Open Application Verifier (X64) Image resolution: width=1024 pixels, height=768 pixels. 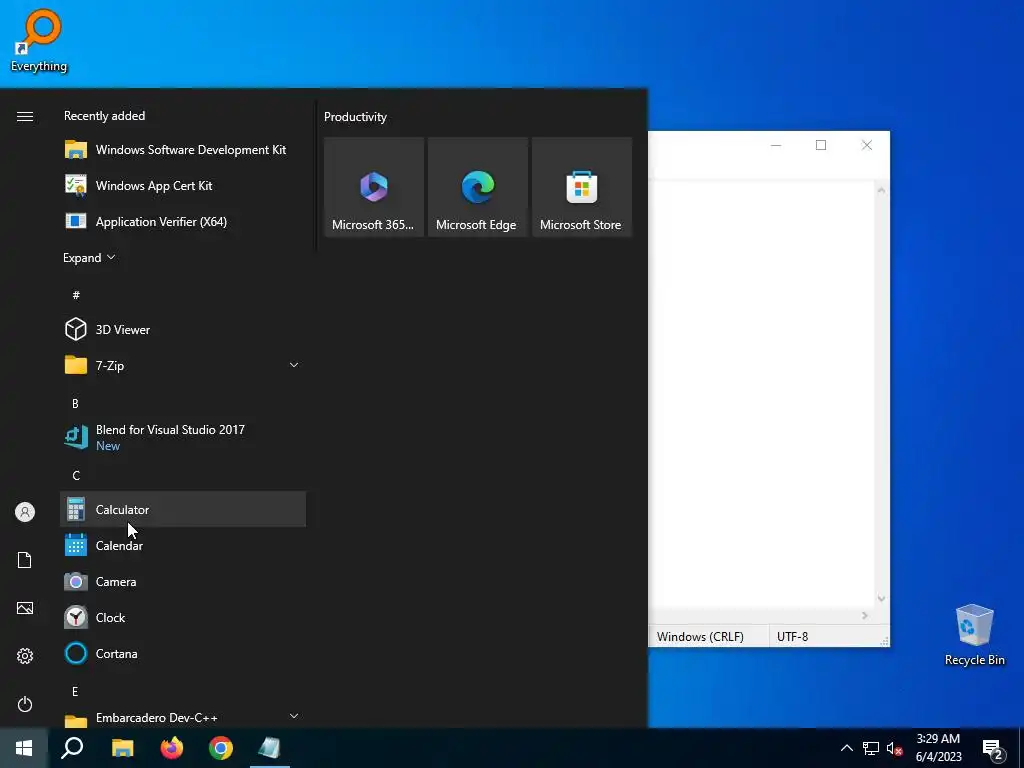click(183, 221)
